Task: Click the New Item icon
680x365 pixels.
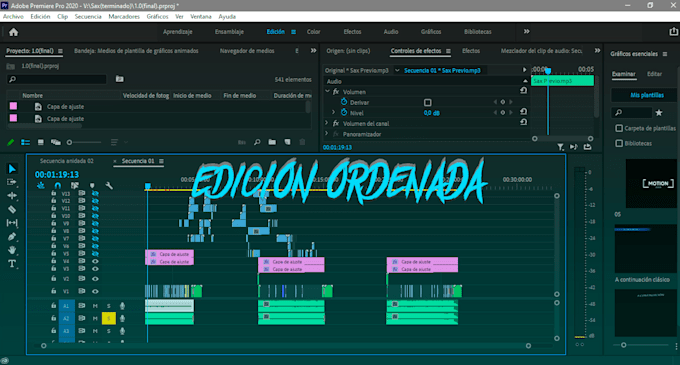Action: [287, 142]
